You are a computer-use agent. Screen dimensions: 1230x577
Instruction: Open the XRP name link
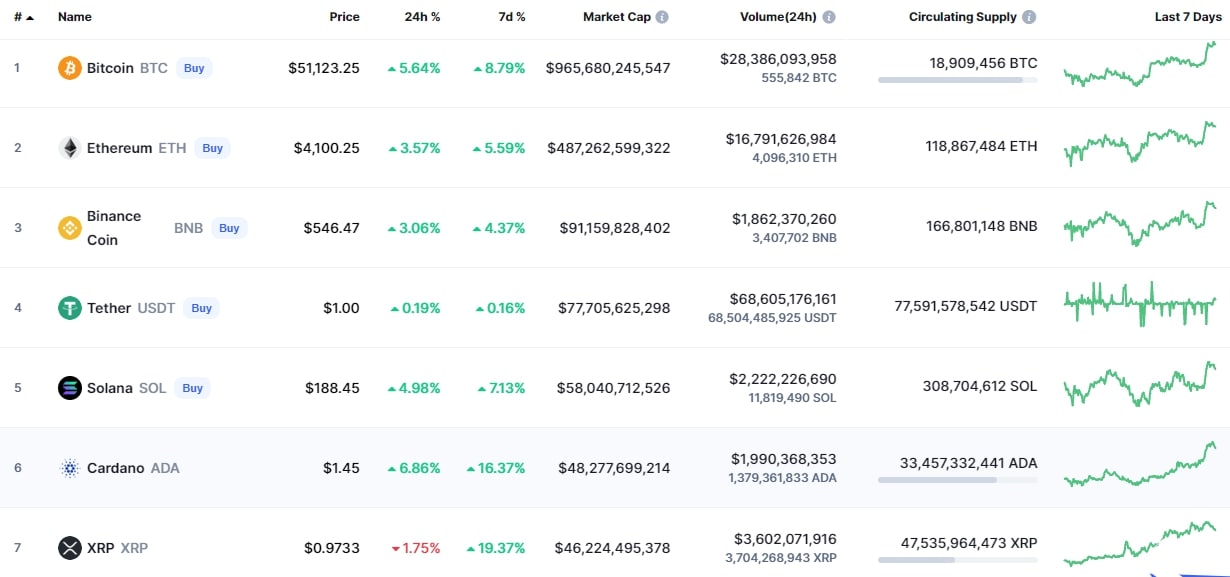(101, 548)
